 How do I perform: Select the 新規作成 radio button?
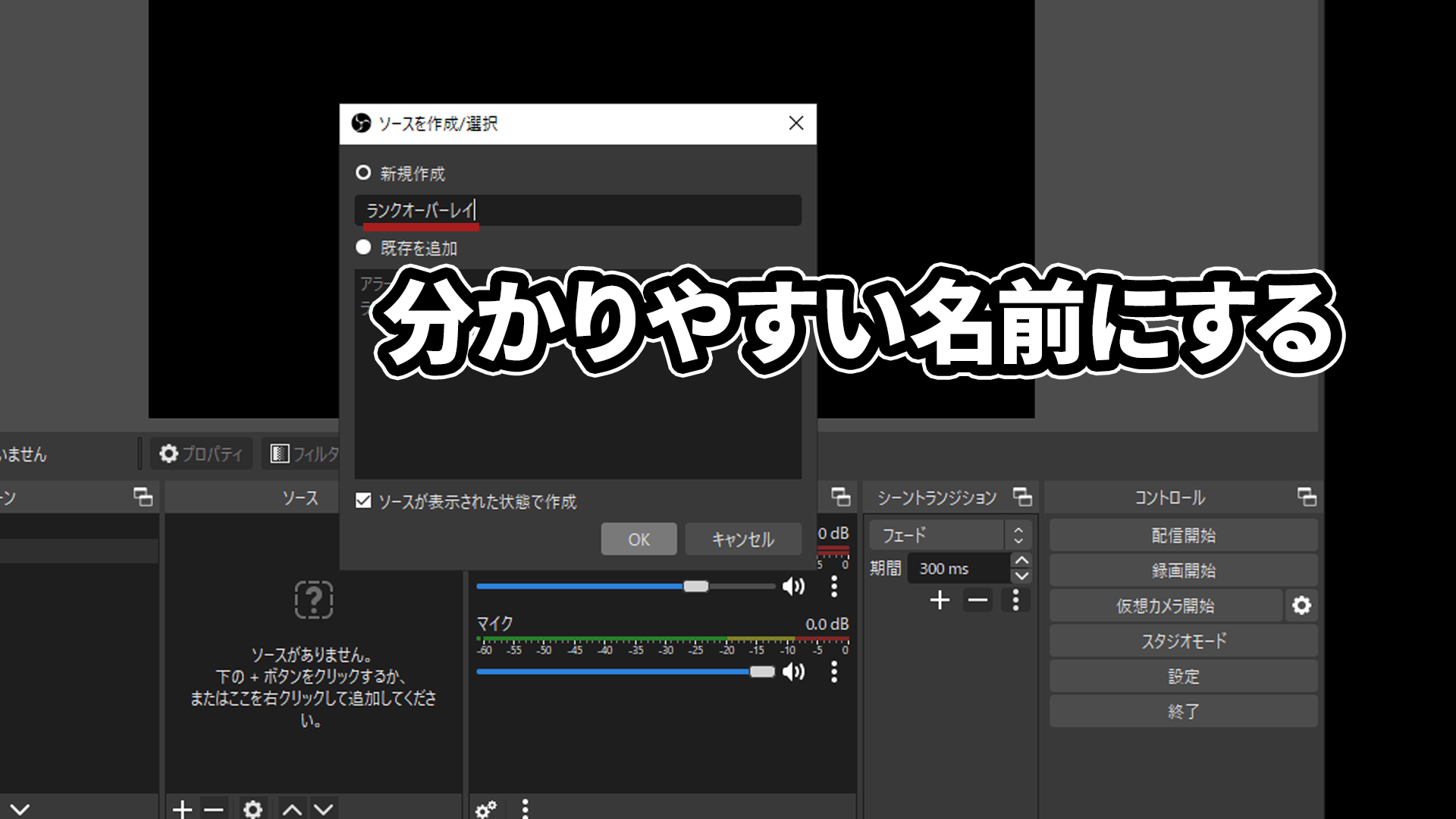[365, 173]
